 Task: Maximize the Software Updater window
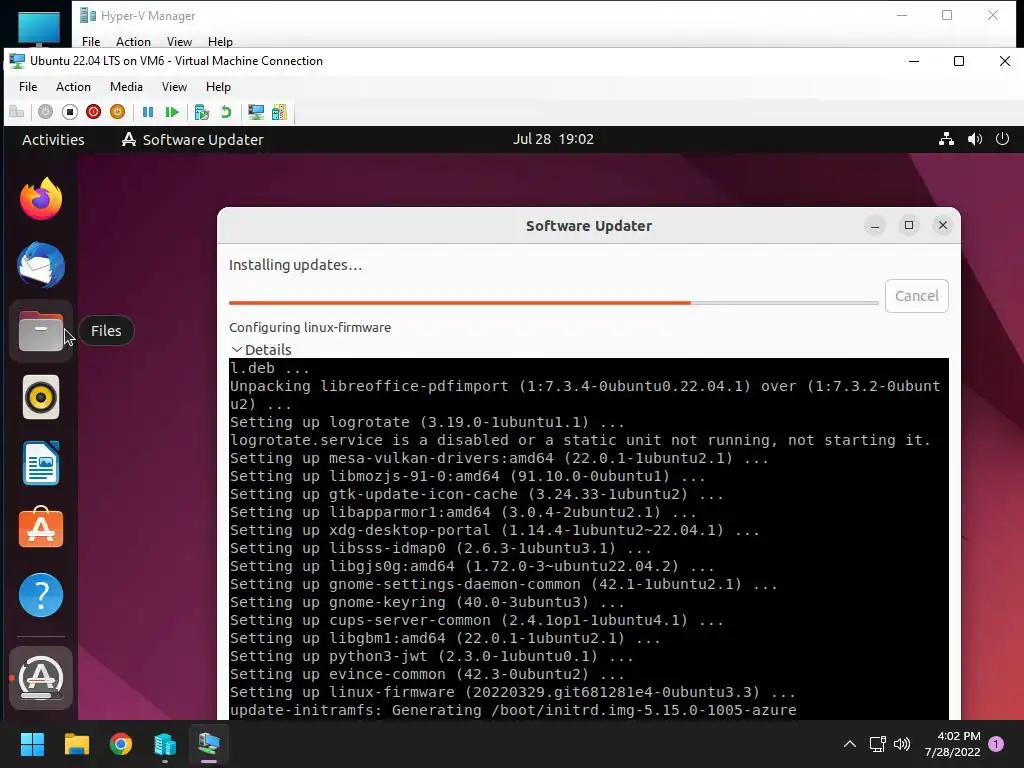tap(909, 226)
